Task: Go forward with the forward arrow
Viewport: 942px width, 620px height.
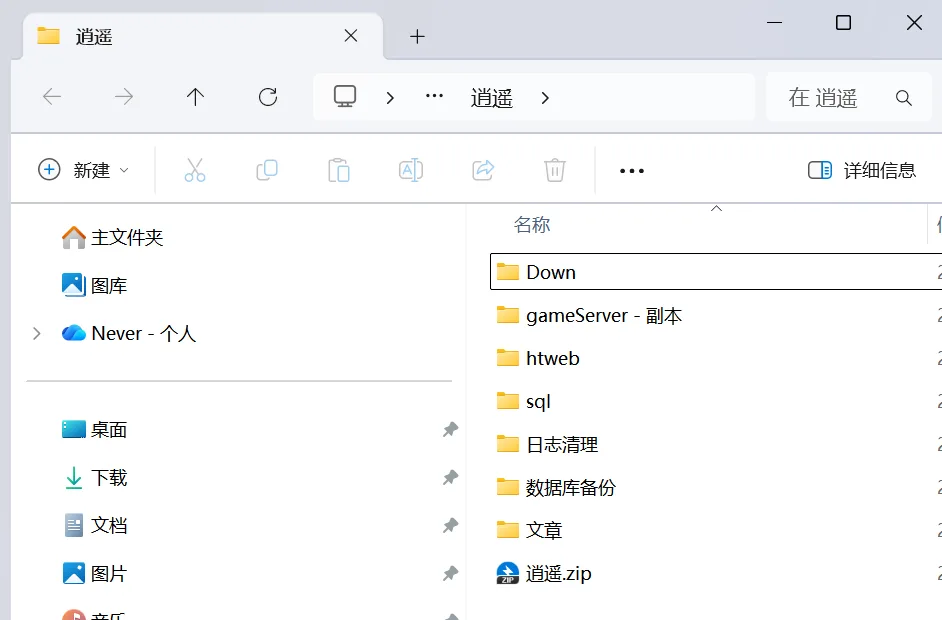Action: (124, 97)
